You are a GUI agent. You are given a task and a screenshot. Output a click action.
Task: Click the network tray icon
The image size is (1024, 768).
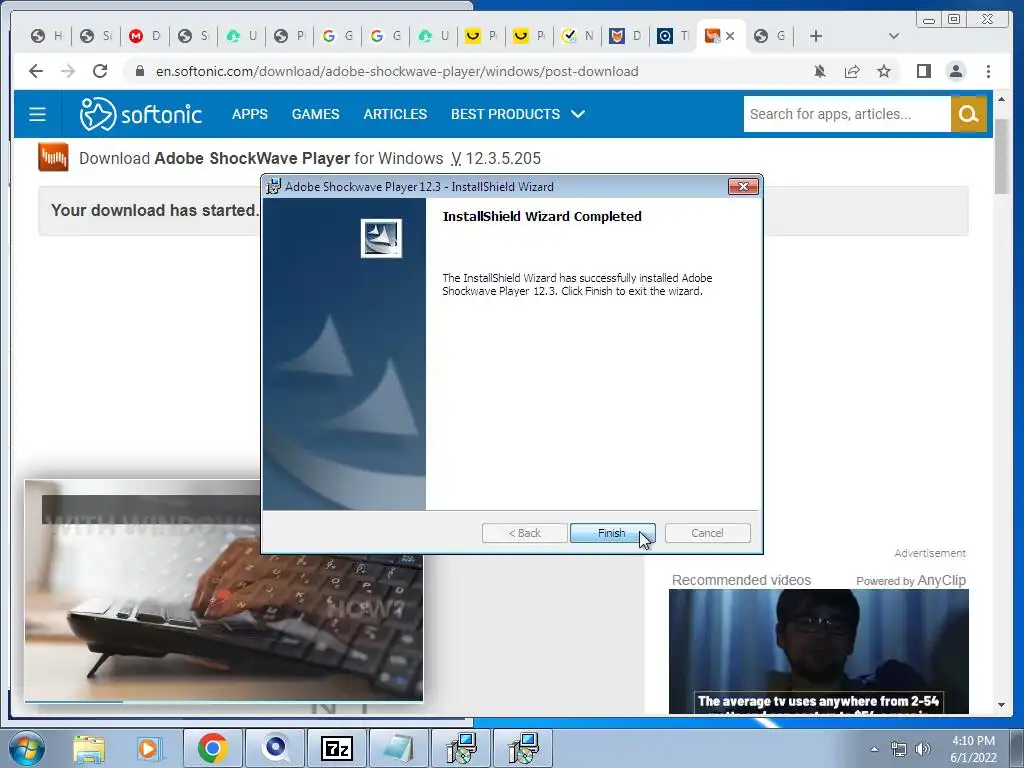click(899, 749)
